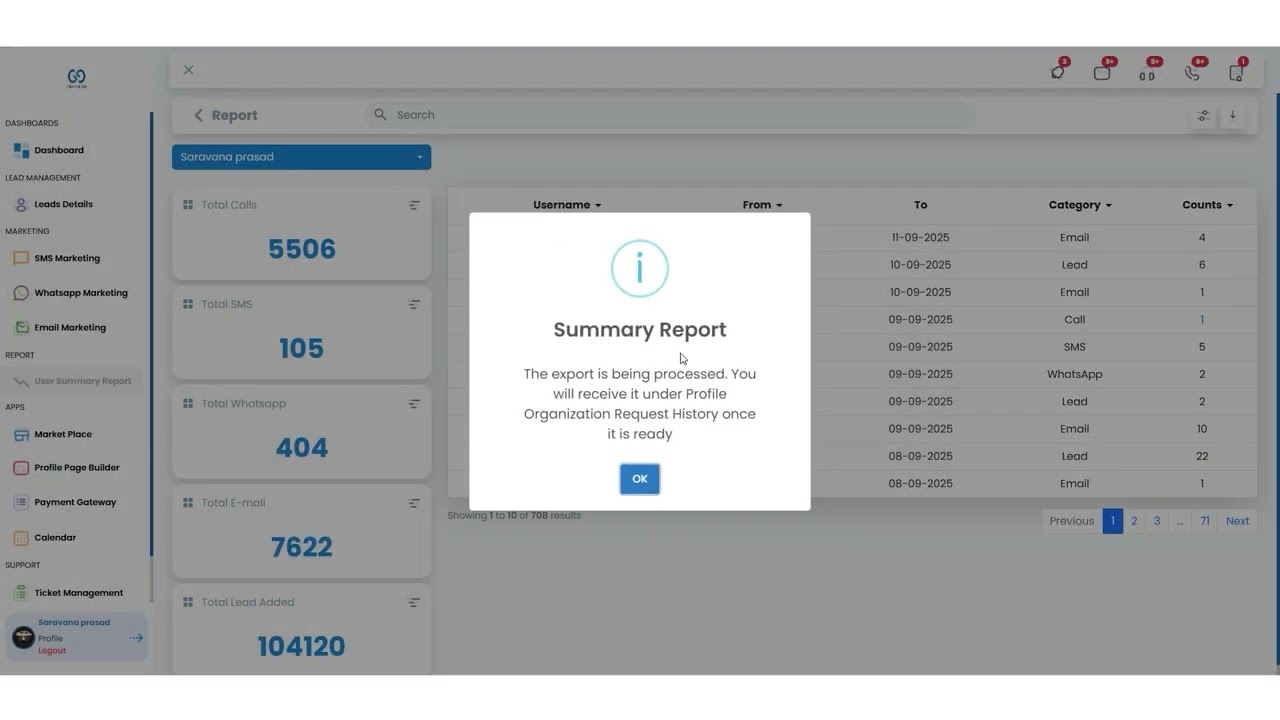The width and height of the screenshot is (1280, 720).
Task: Click the download arrow export icon
Action: 1232,115
